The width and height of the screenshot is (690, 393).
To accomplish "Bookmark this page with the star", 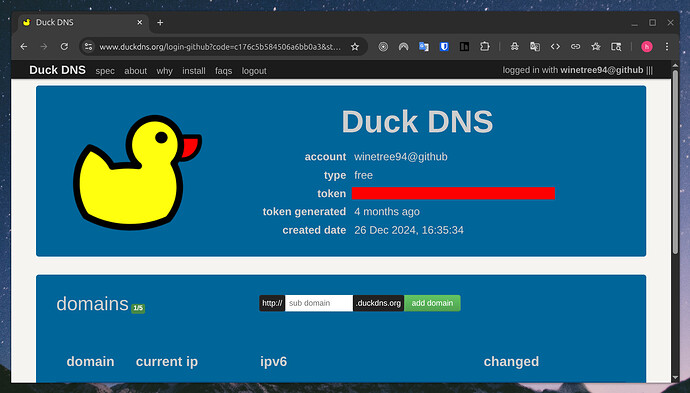I will pos(355,47).
